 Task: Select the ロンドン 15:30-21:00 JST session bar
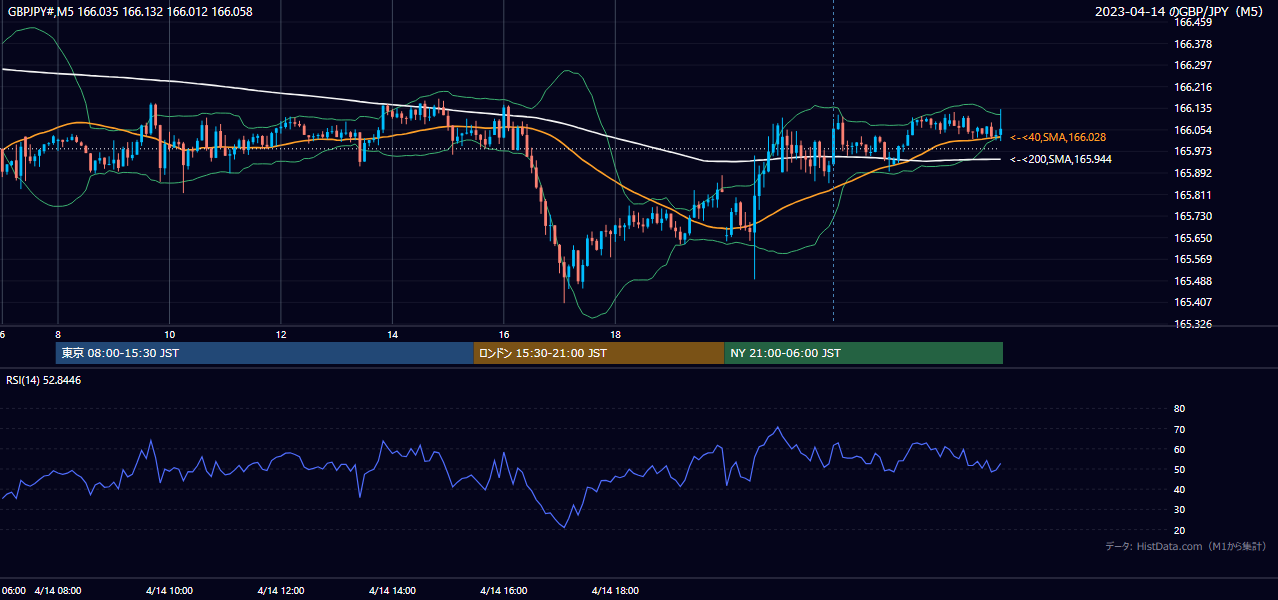point(598,353)
